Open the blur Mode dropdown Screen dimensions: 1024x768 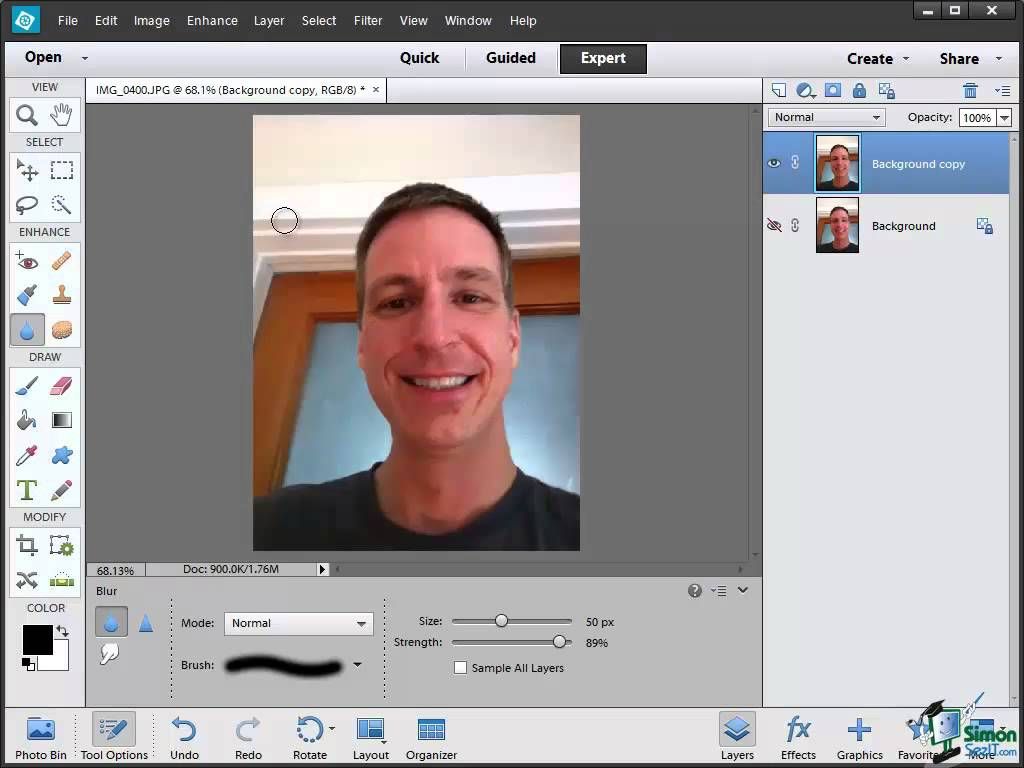tap(298, 623)
